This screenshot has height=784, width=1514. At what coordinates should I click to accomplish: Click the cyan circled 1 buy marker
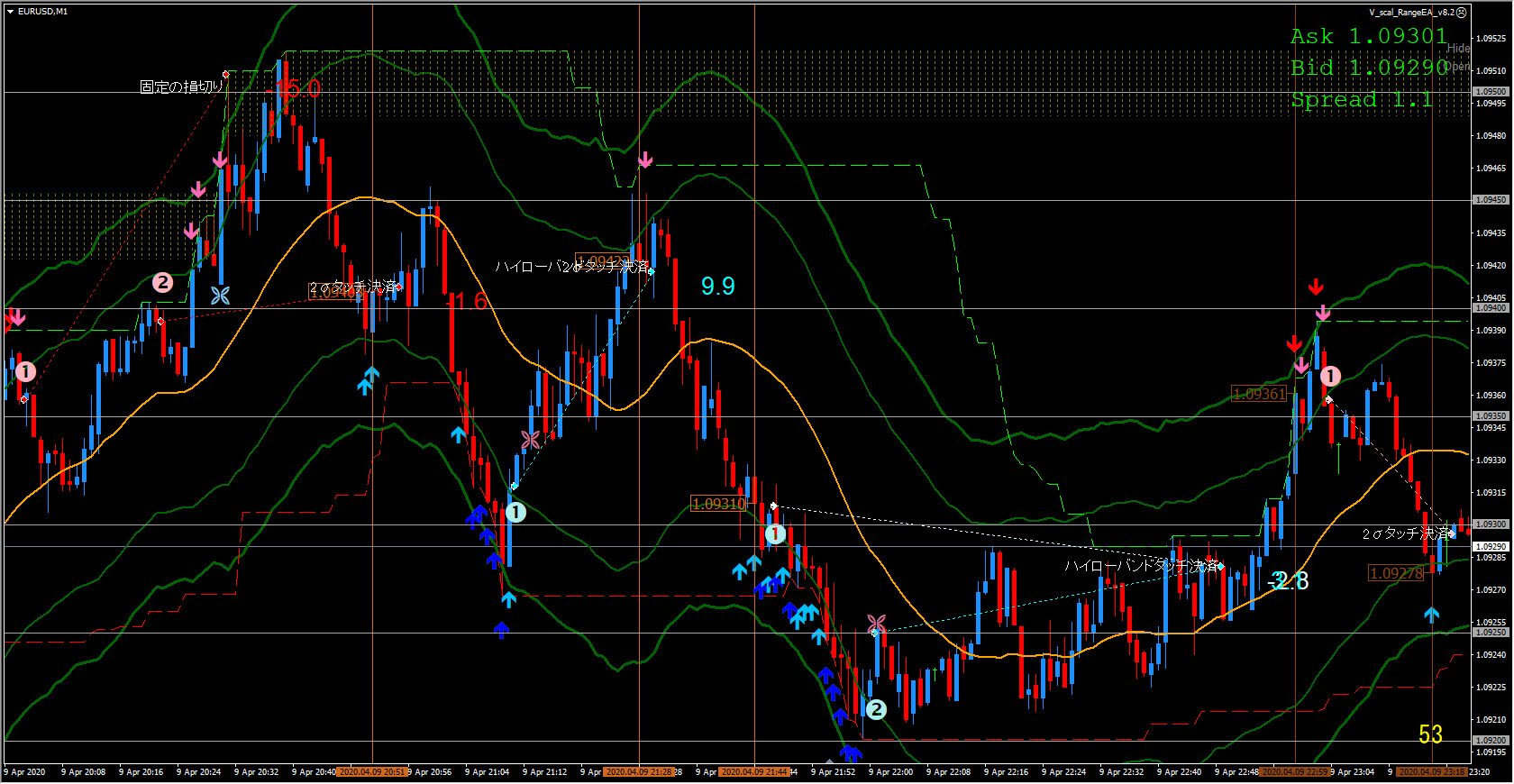(515, 513)
